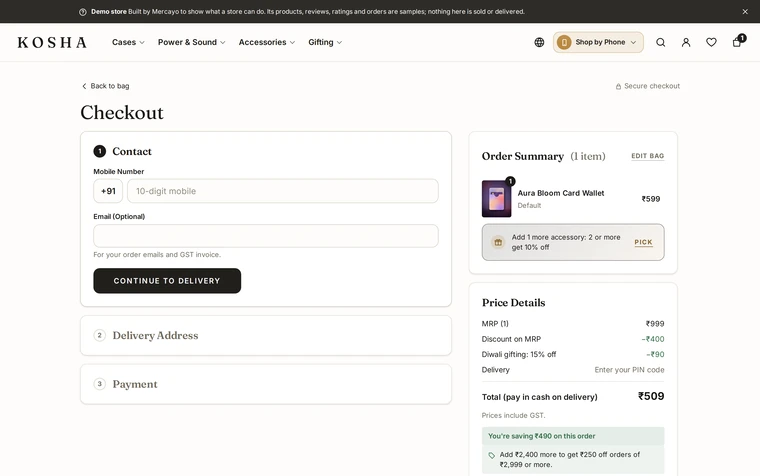Click the gift icon in accessory offer
Screen dimensions: 760x476
tap(498, 242)
